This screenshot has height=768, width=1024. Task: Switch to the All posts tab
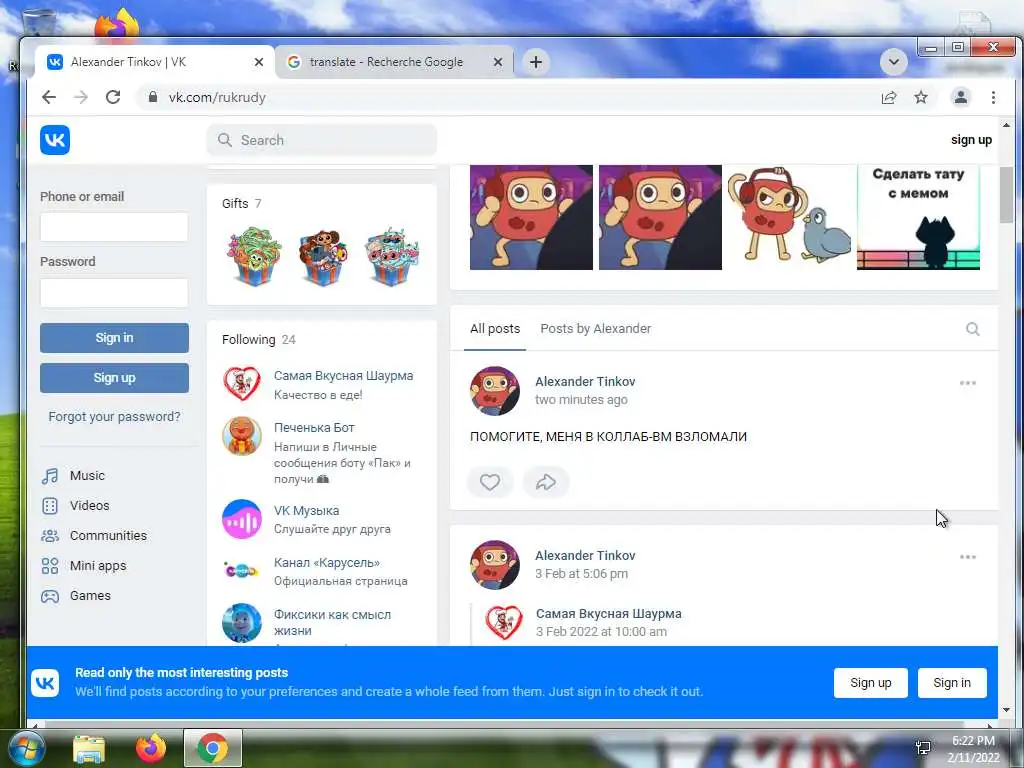point(495,328)
